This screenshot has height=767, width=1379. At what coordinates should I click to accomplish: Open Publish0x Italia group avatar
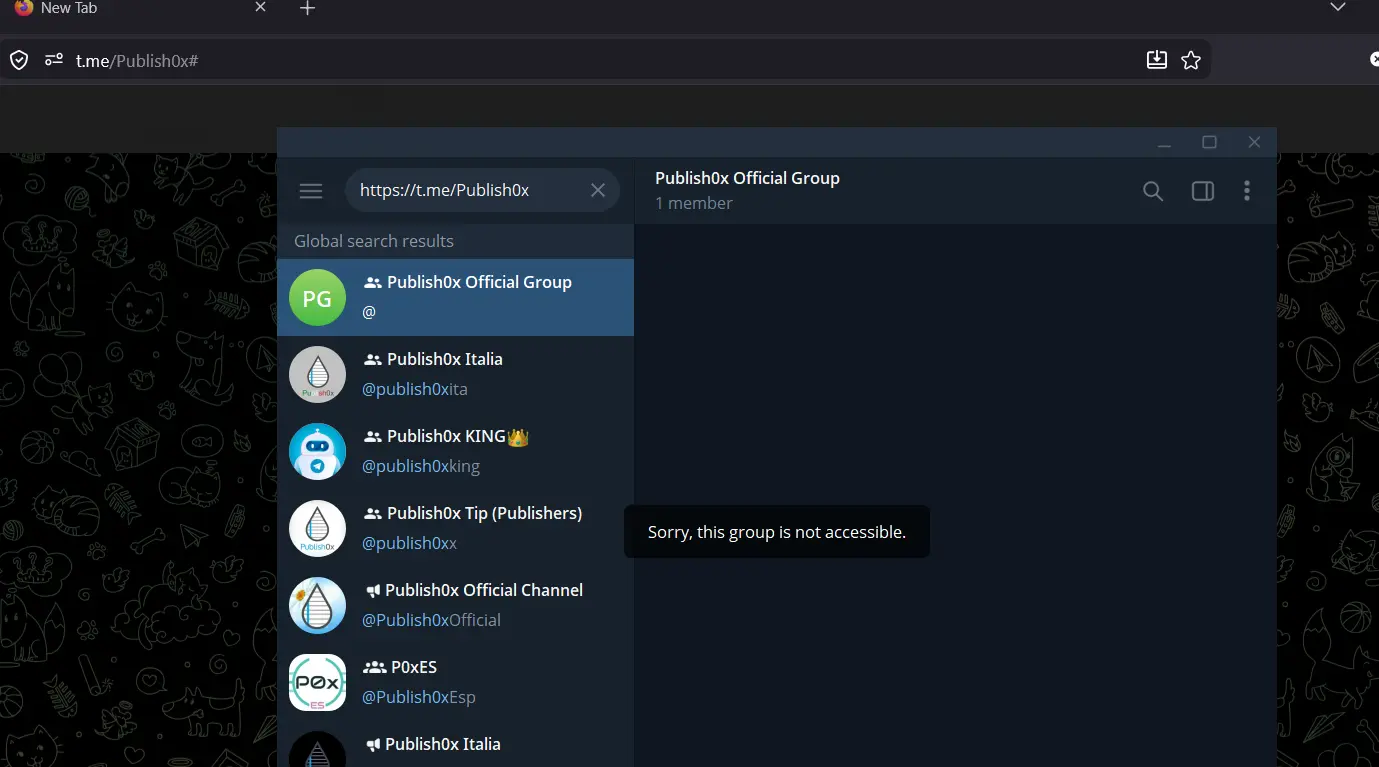pyautogui.click(x=317, y=374)
